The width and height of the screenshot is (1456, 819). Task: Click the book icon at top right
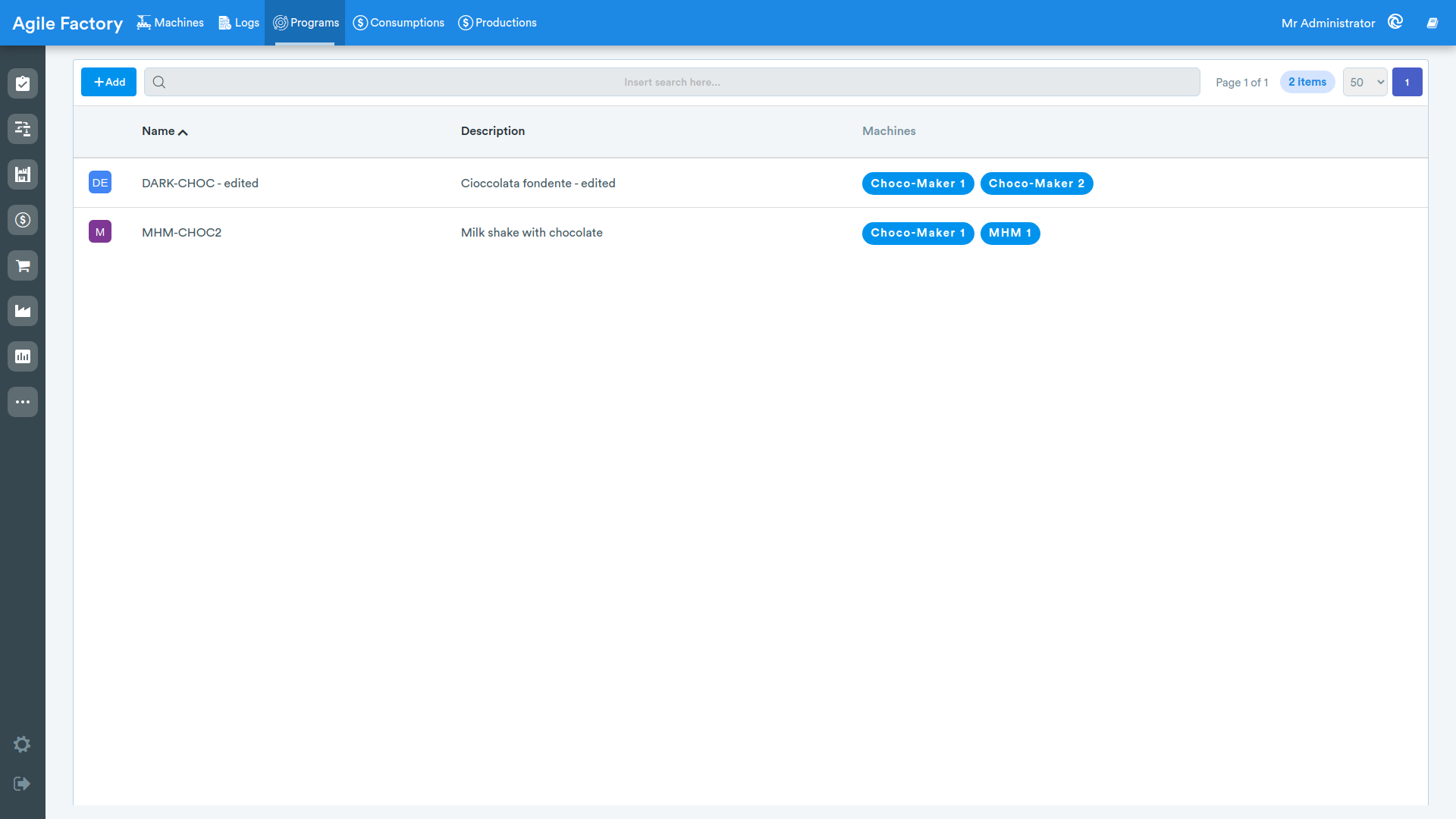point(1432,23)
